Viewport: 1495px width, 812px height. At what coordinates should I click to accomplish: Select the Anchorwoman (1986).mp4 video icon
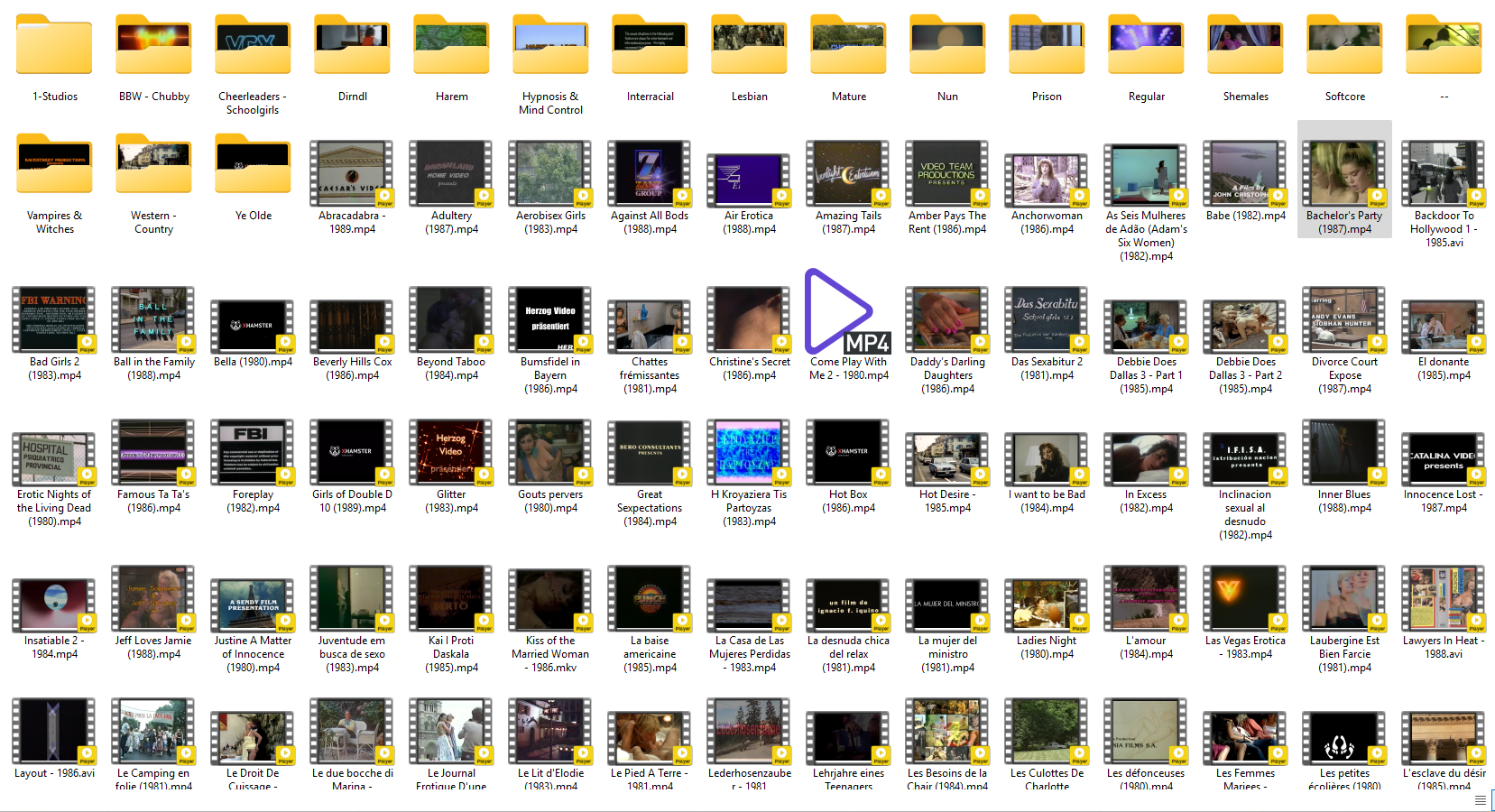1047,180
